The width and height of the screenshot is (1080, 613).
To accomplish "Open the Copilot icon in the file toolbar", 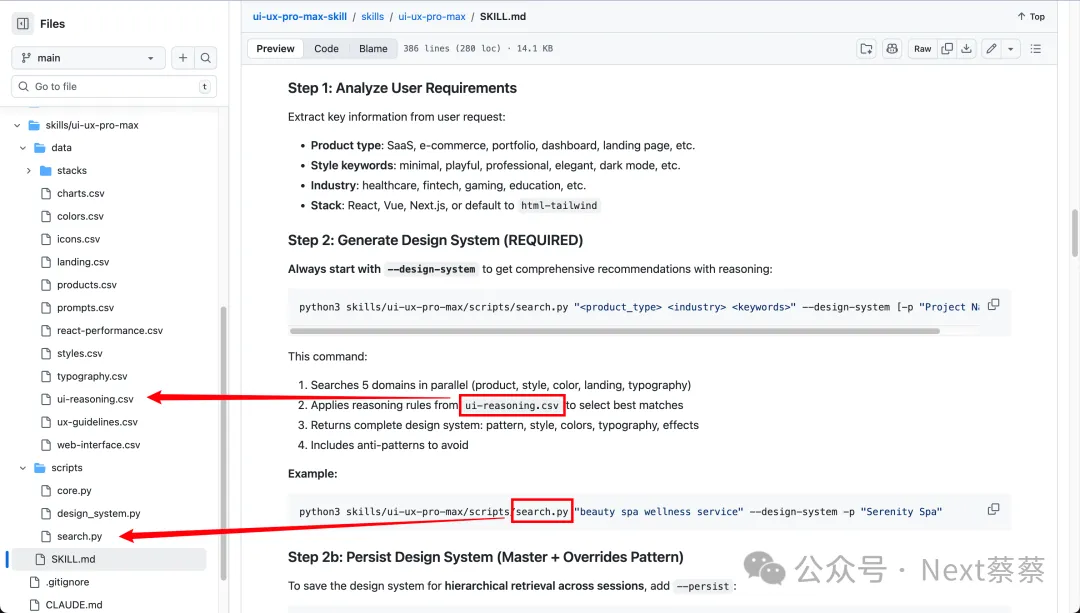I will point(892,48).
